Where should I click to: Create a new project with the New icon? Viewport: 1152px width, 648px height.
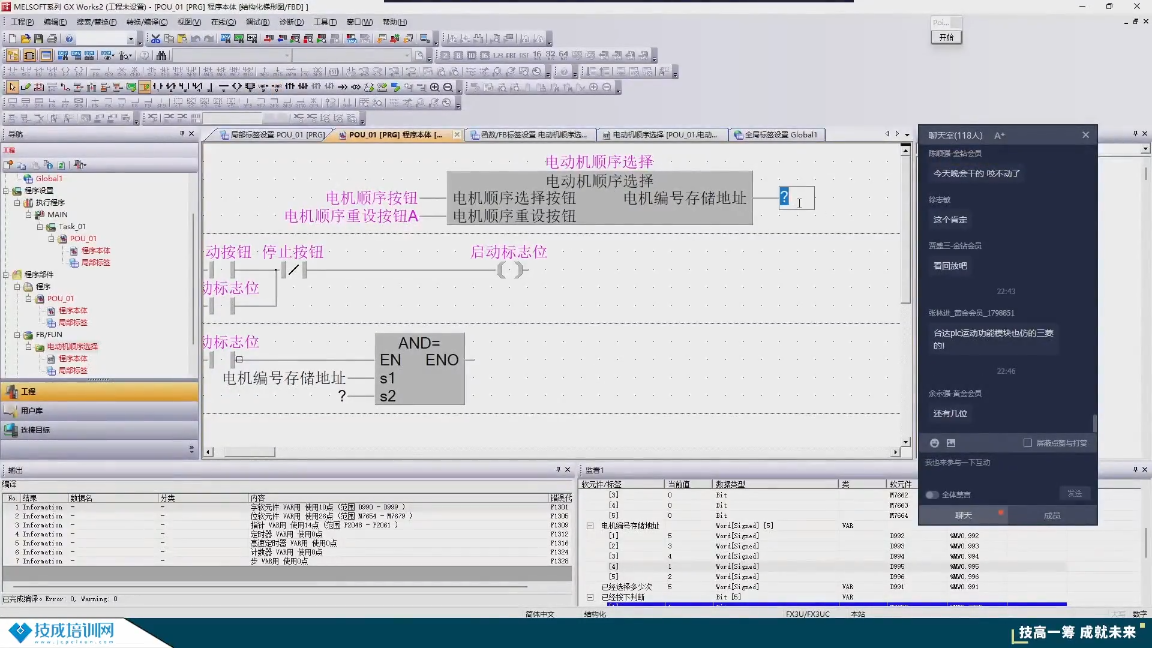pos(12,38)
